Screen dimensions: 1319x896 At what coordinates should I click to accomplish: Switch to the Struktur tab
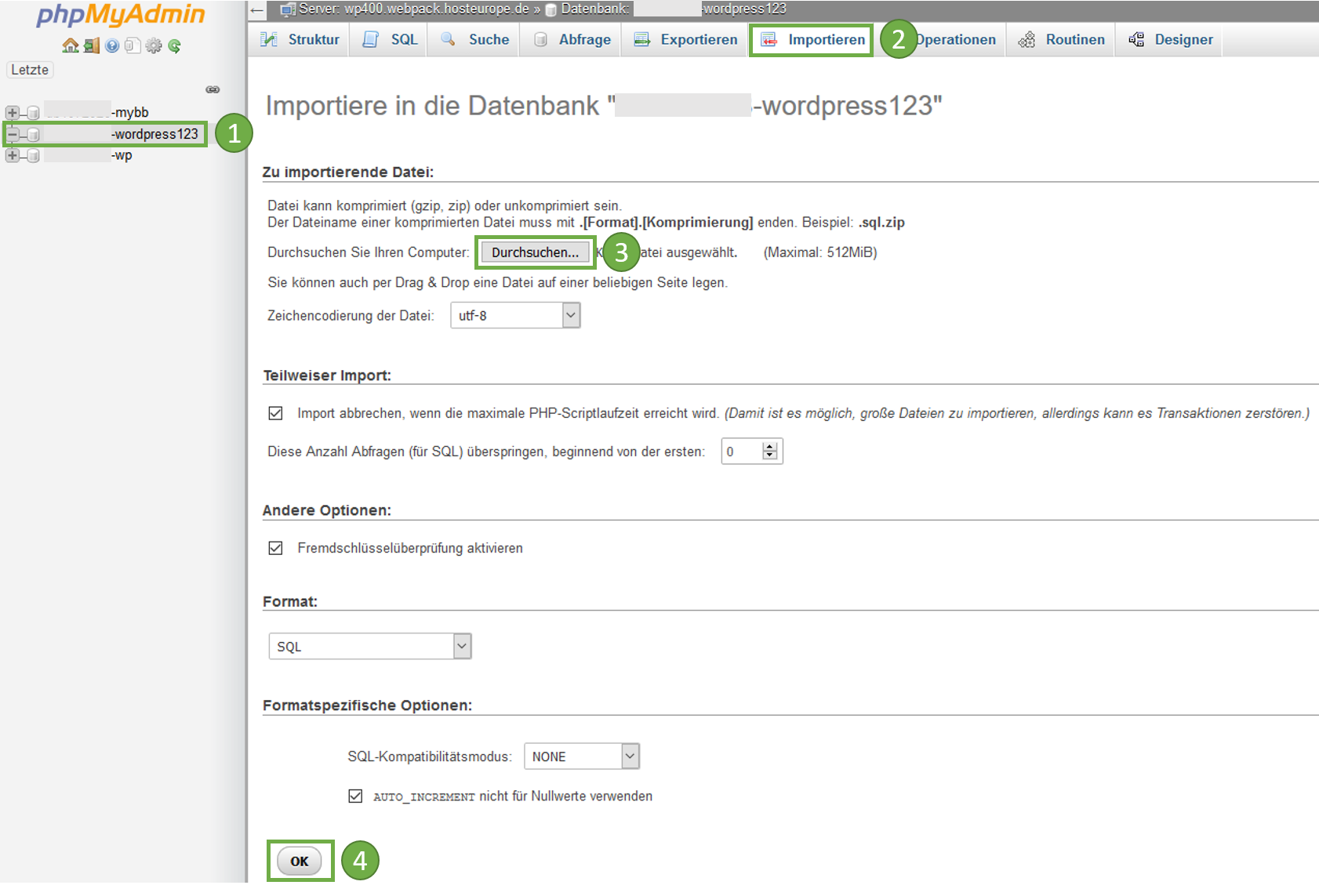click(300, 39)
